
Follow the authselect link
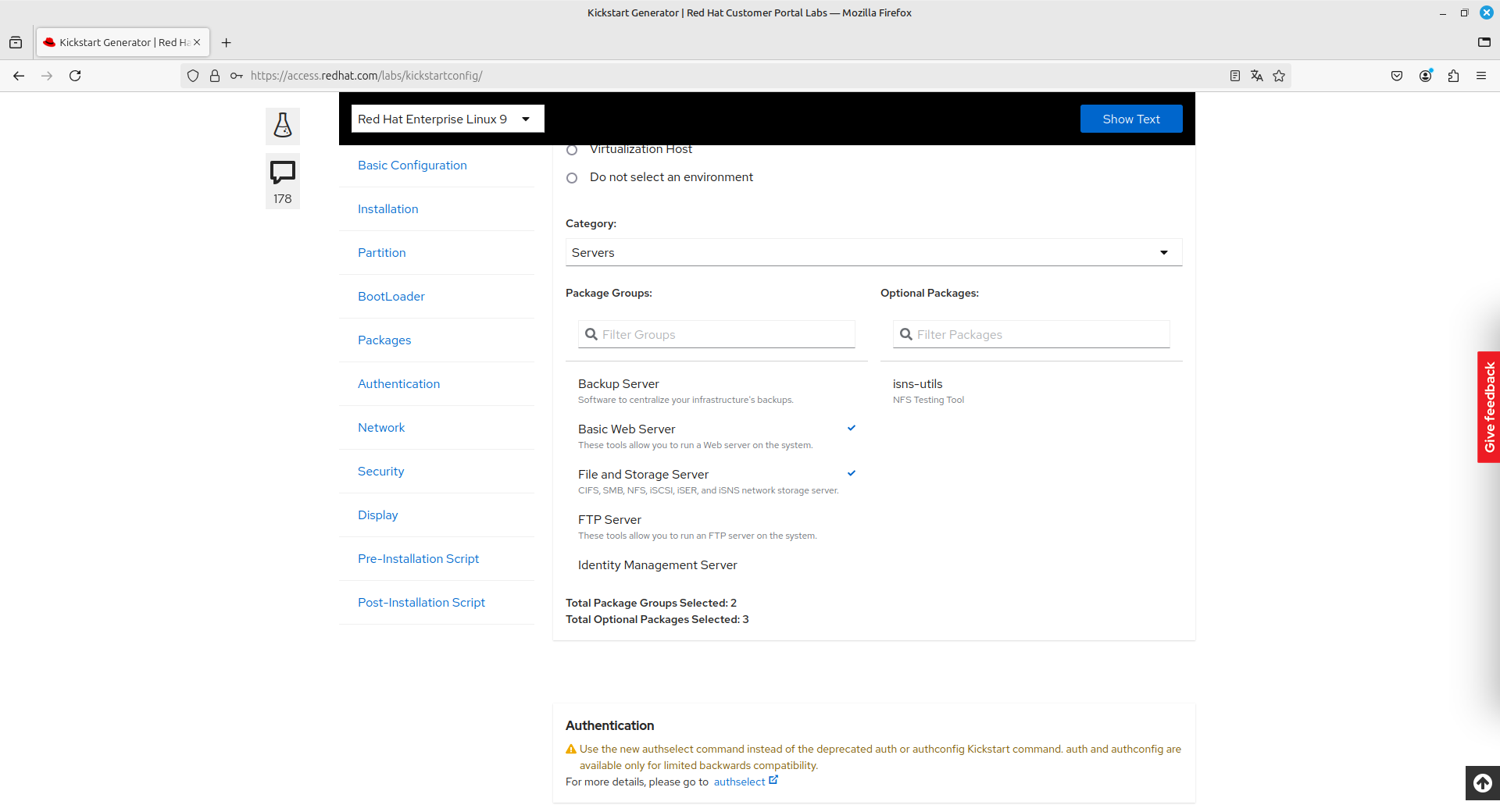click(739, 782)
